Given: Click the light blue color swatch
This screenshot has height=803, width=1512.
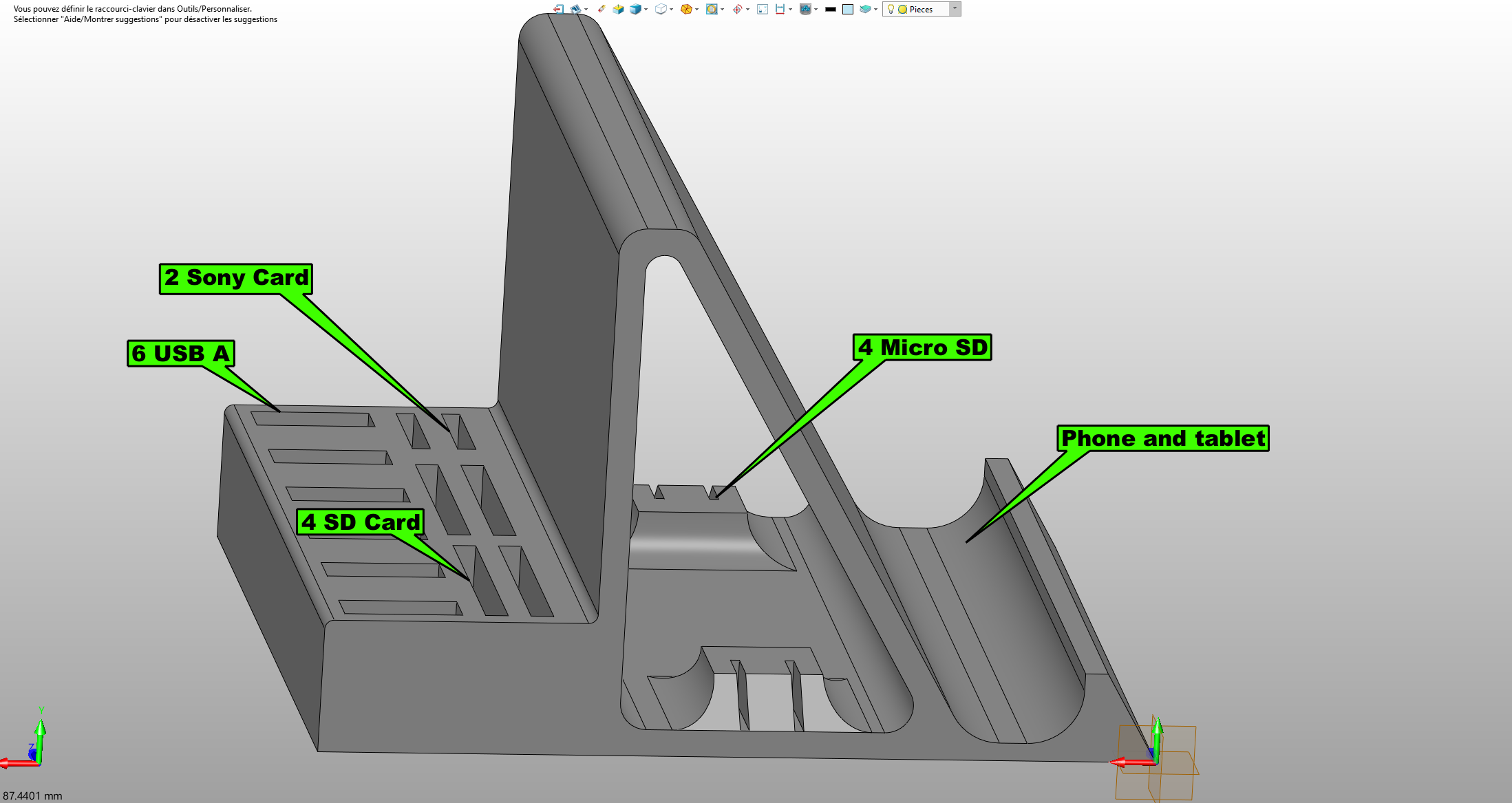Looking at the screenshot, I should (848, 9).
